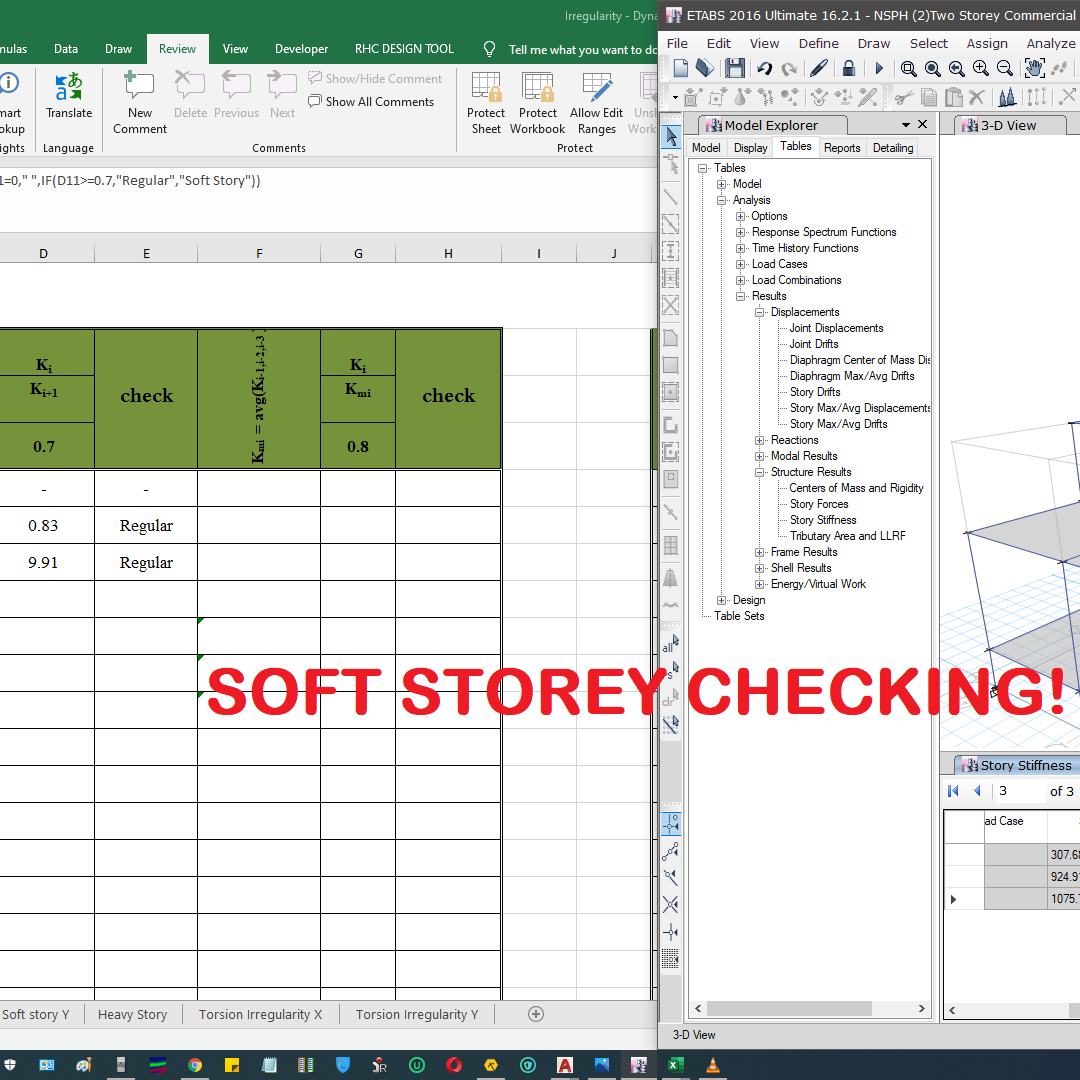The width and height of the screenshot is (1080, 1080).
Task: Open the Story Stiffness table item
Action: click(x=823, y=520)
